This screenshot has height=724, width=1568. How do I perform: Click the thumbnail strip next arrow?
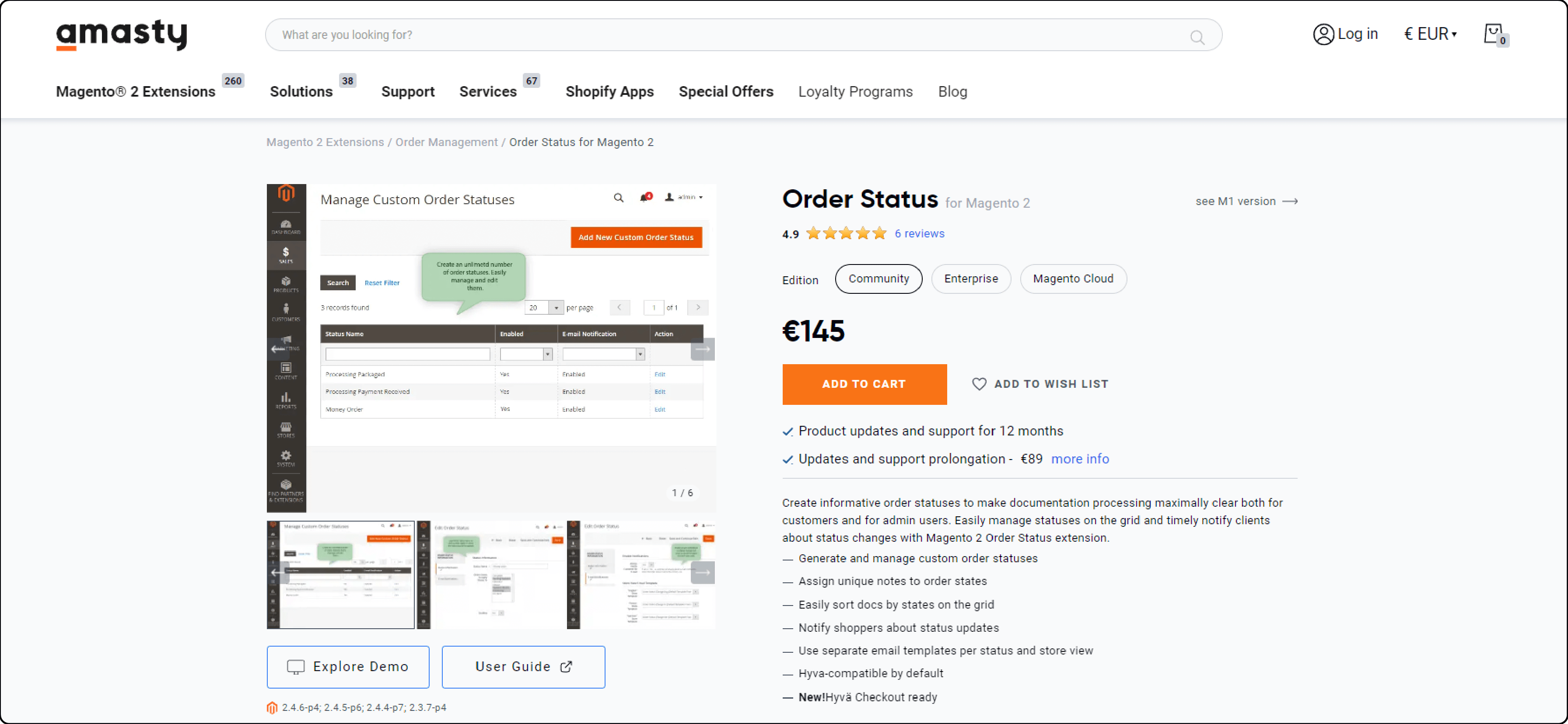tap(703, 572)
